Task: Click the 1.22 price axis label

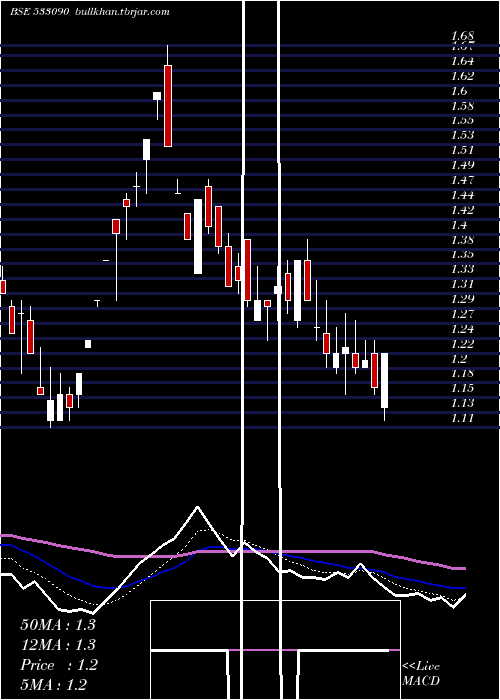Action: (x=462, y=343)
